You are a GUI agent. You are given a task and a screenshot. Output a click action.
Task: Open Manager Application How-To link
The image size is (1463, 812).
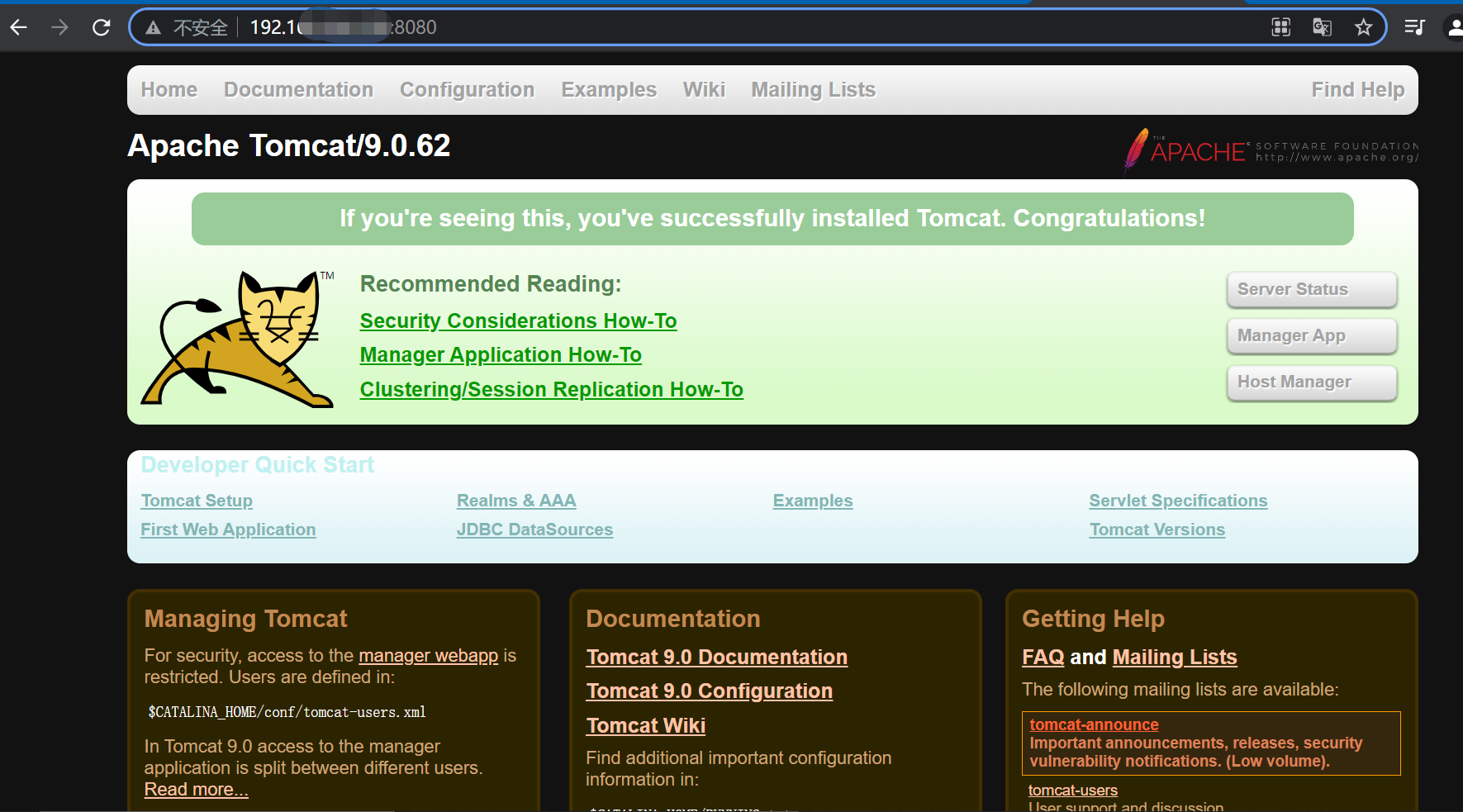(x=501, y=354)
